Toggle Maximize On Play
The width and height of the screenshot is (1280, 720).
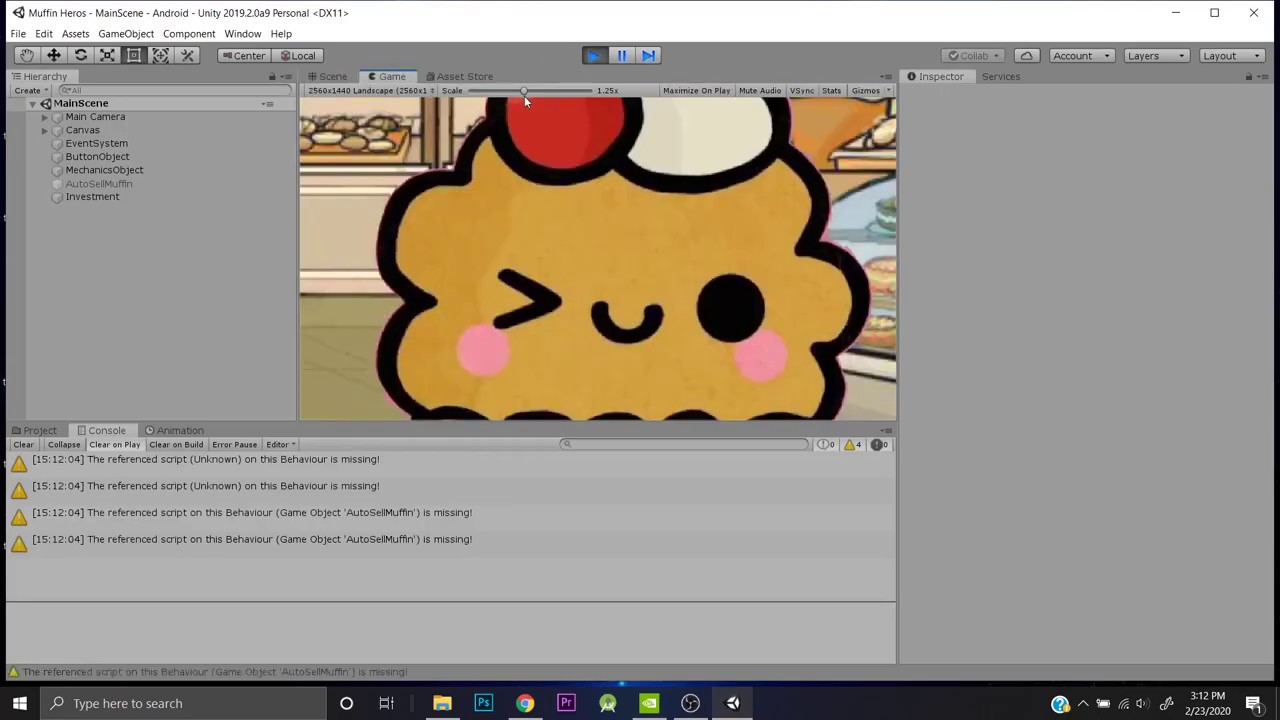tap(696, 91)
